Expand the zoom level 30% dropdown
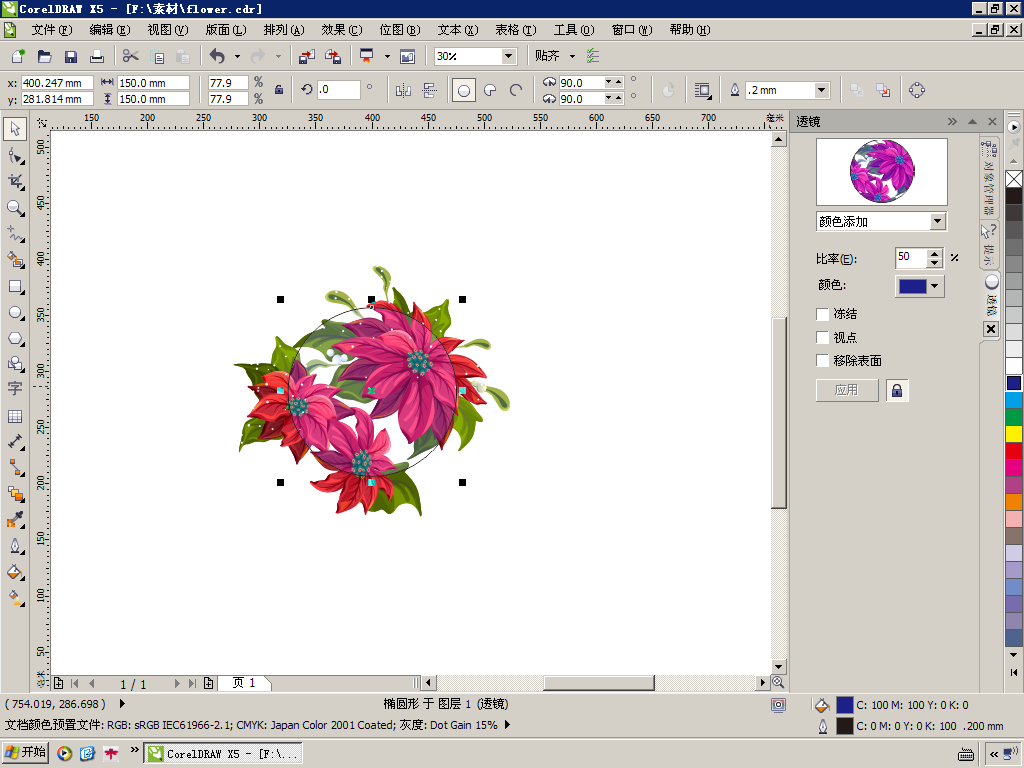The width and height of the screenshot is (1024, 768). pyautogui.click(x=508, y=57)
